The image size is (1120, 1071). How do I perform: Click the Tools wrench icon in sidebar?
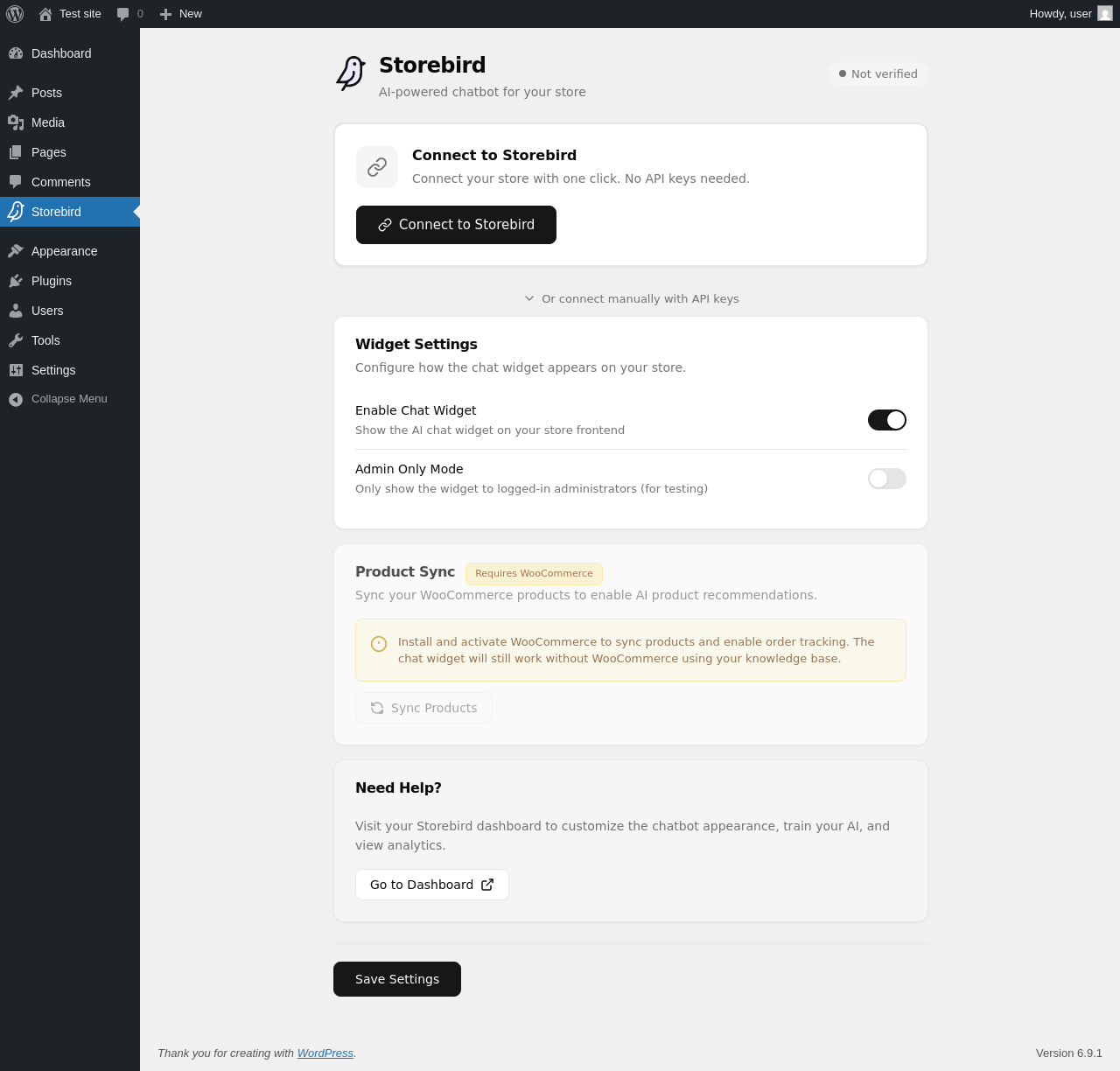pos(16,340)
